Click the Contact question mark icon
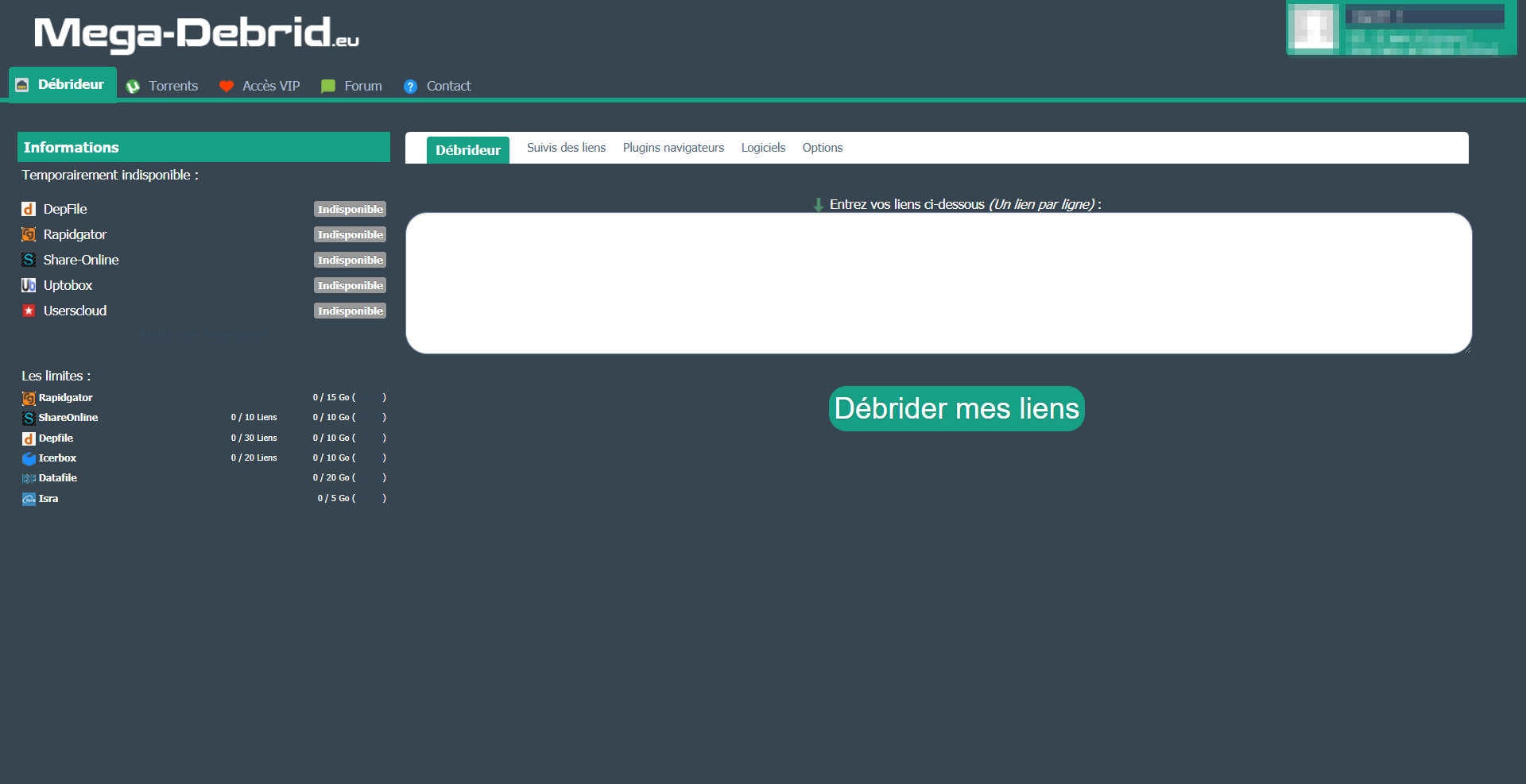 click(410, 87)
